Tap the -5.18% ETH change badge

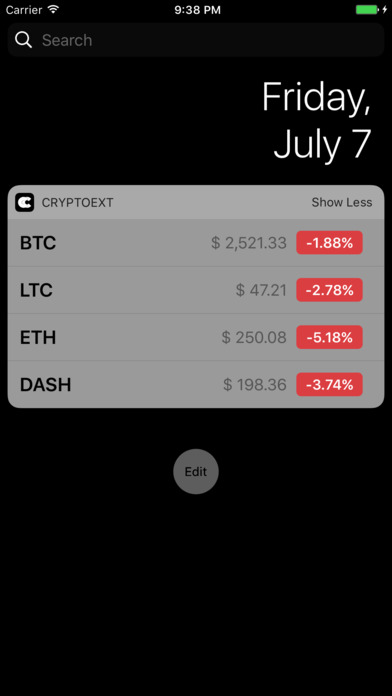coord(329,337)
